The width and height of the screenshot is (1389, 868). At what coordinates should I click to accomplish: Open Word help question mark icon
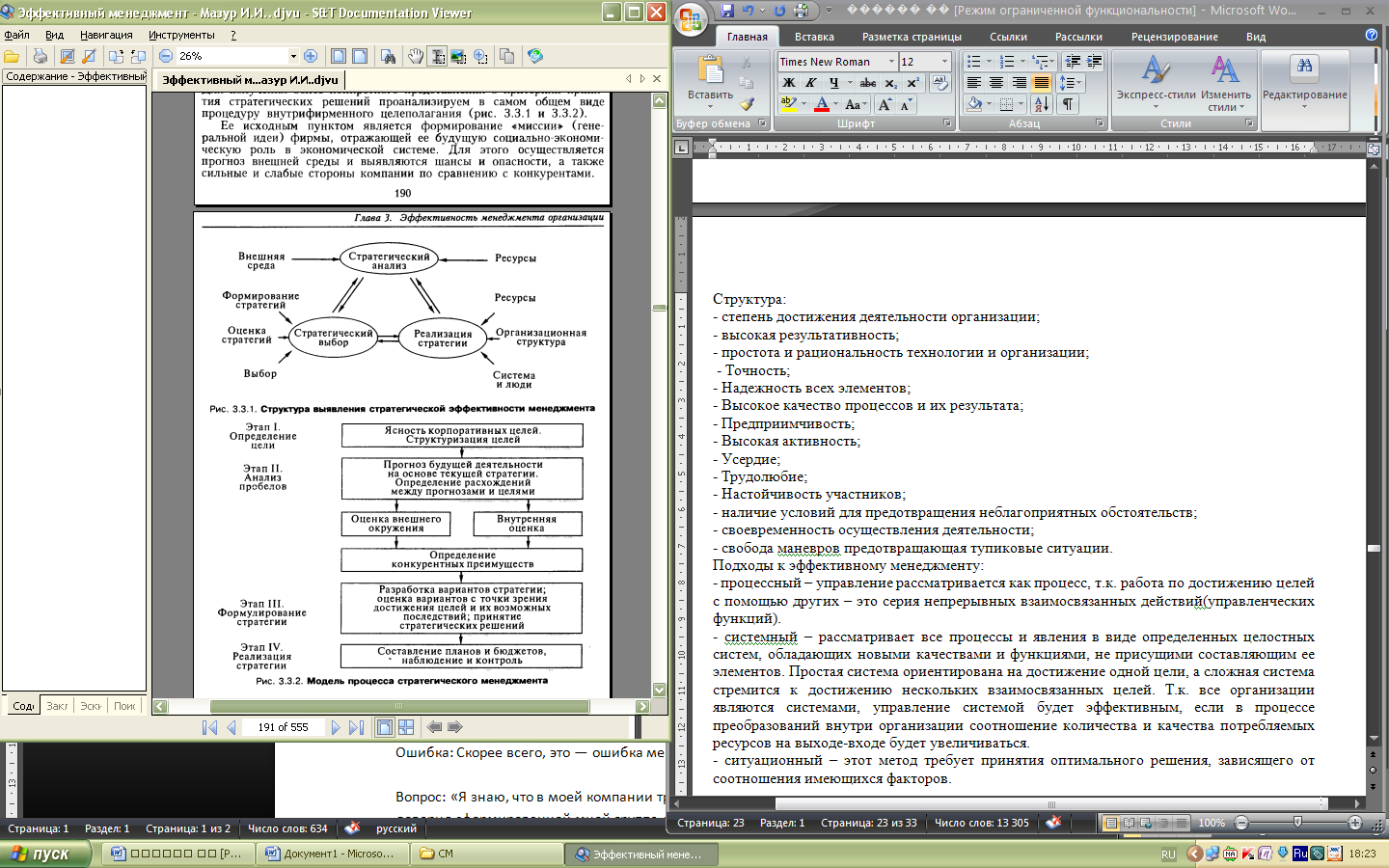[1372, 35]
